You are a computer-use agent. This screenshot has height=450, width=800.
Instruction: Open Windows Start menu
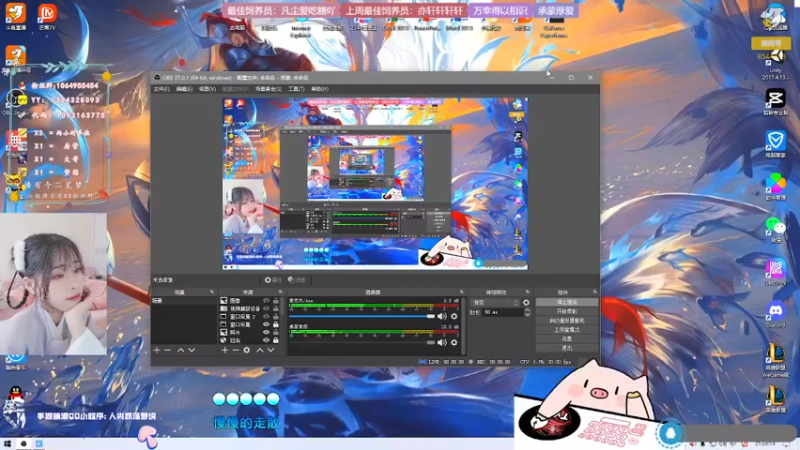point(7,443)
